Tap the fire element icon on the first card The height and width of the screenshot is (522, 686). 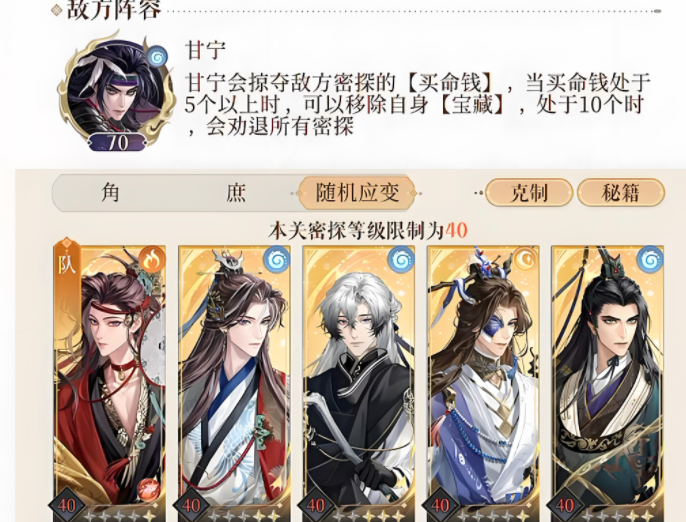coord(152,259)
